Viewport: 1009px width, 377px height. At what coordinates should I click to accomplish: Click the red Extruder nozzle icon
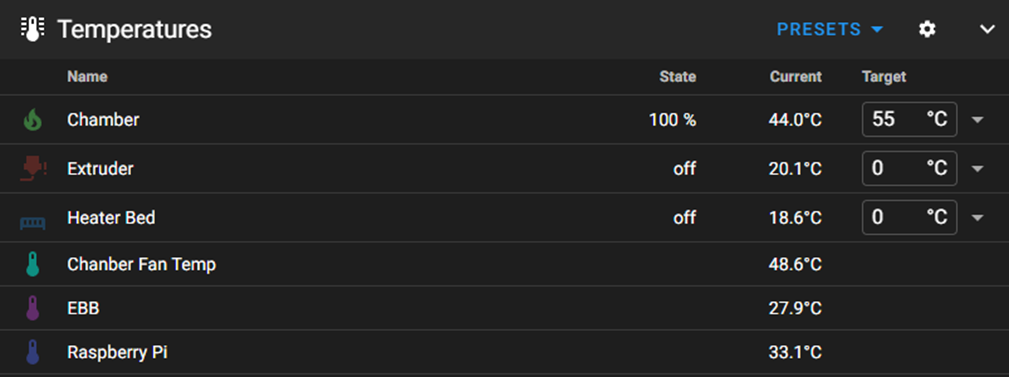coord(33,169)
